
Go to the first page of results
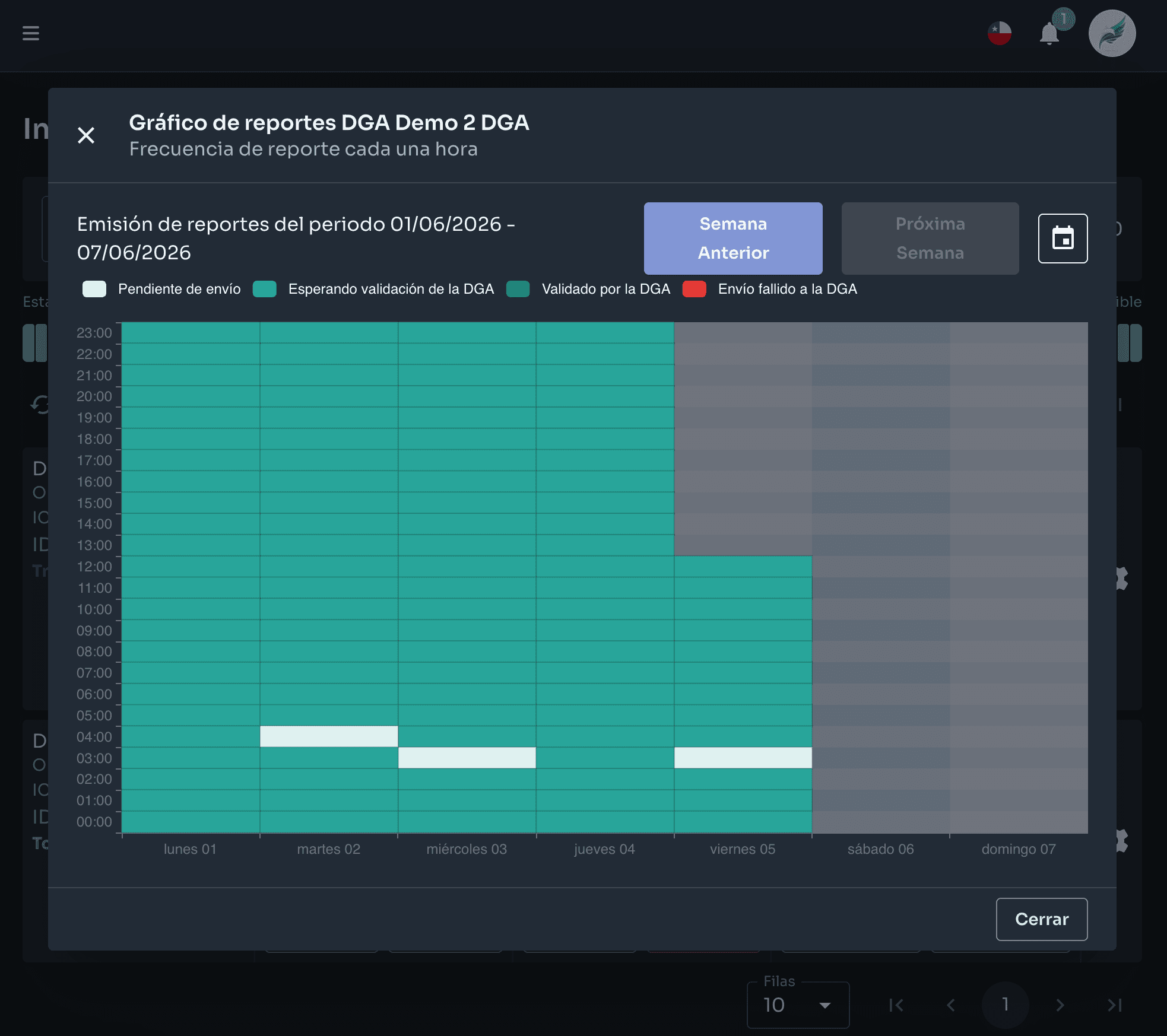point(896,1005)
